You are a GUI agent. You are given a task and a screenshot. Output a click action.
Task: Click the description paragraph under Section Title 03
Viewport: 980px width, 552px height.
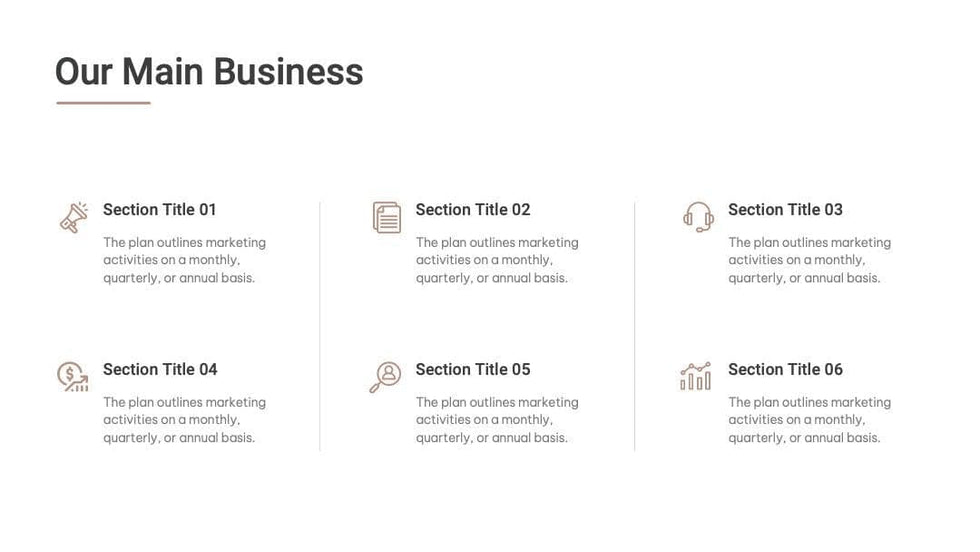tap(809, 260)
